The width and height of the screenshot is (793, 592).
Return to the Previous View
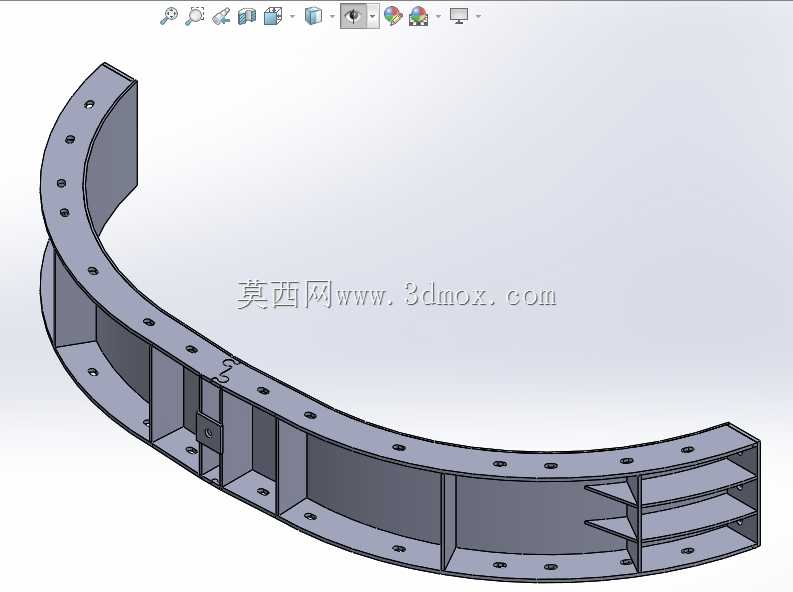click(x=221, y=16)
